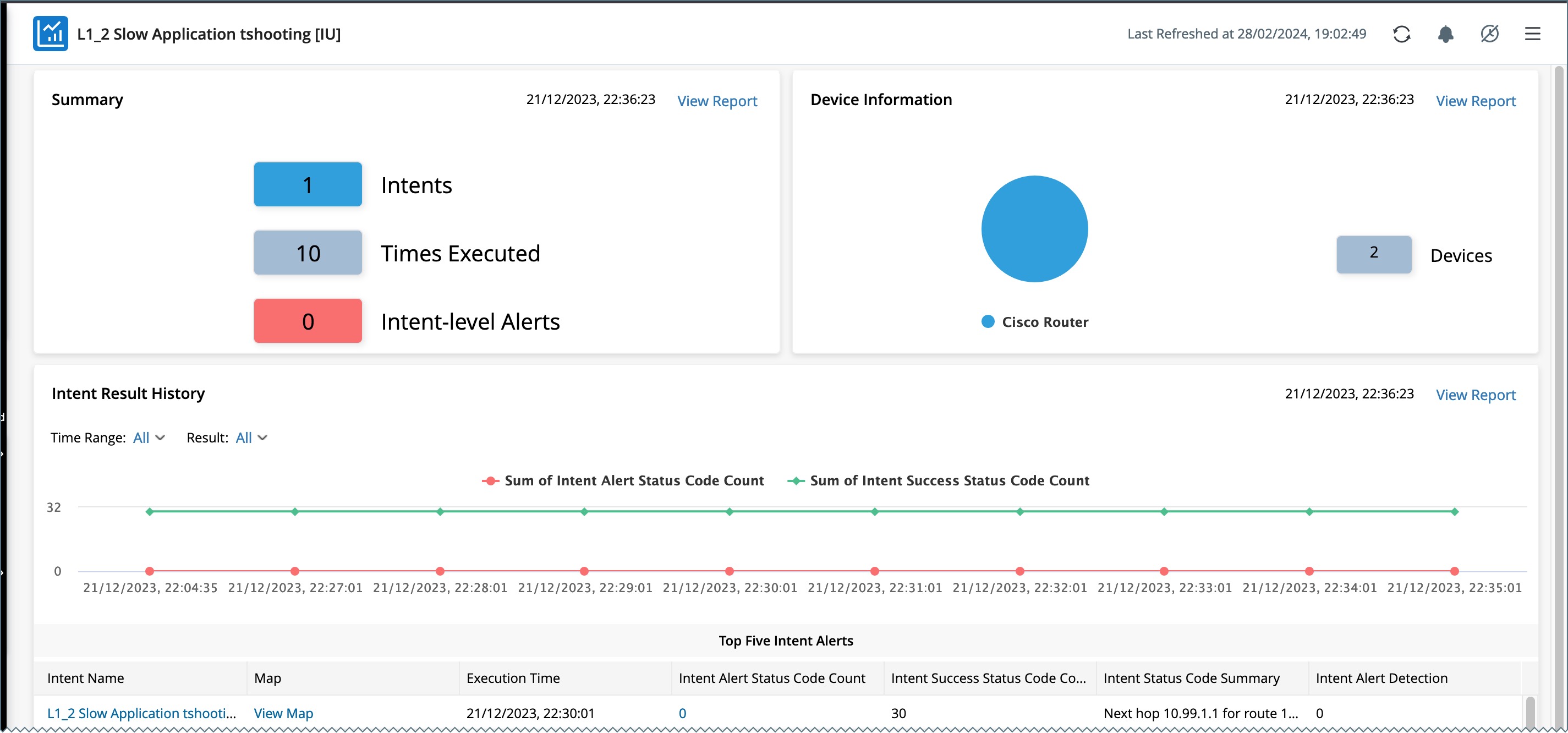Open the hamburger menu
The image size is (1568, 733).
pyautogui.click(x=1532, y=34)
